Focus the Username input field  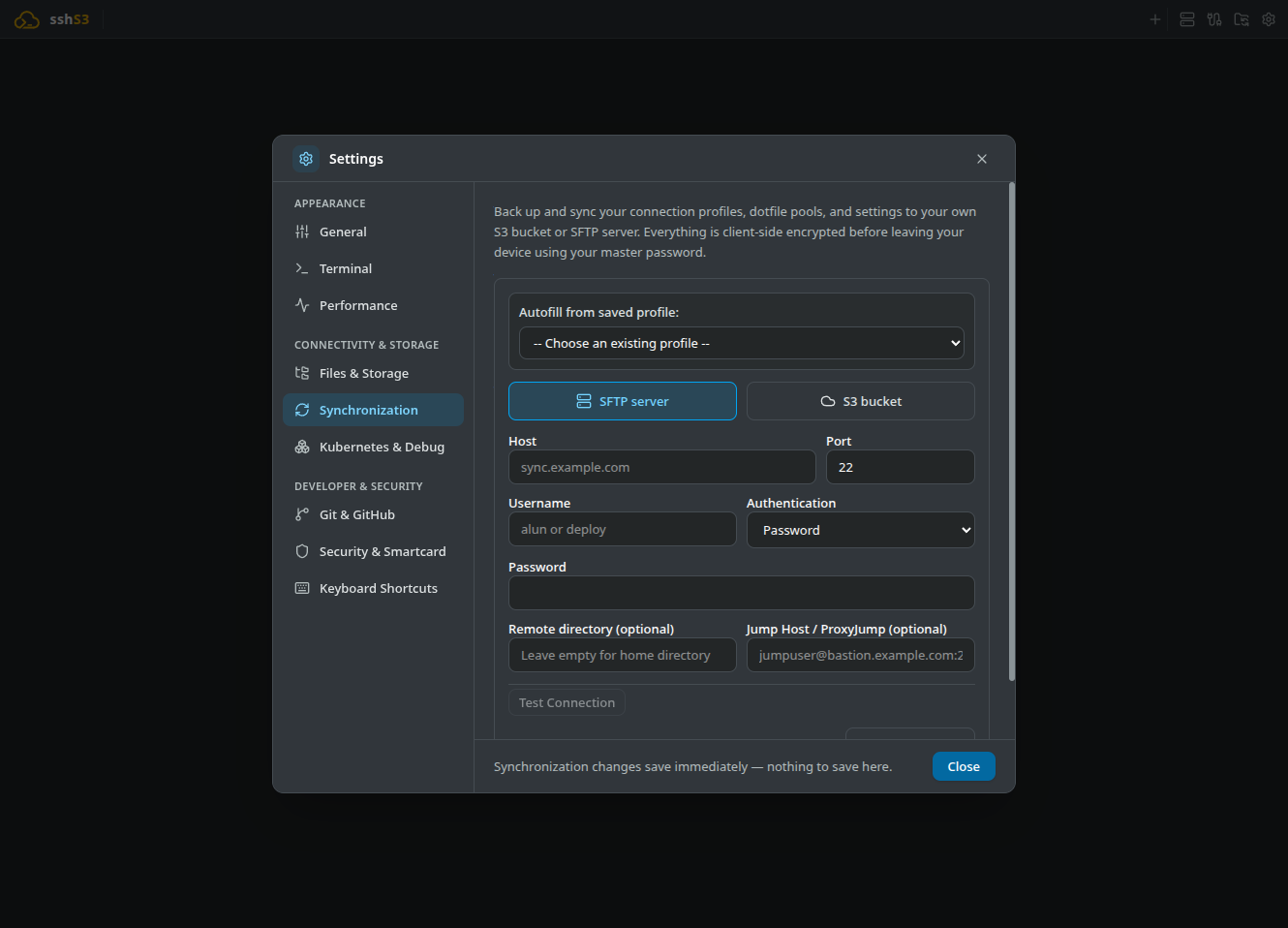pos(623,529)
